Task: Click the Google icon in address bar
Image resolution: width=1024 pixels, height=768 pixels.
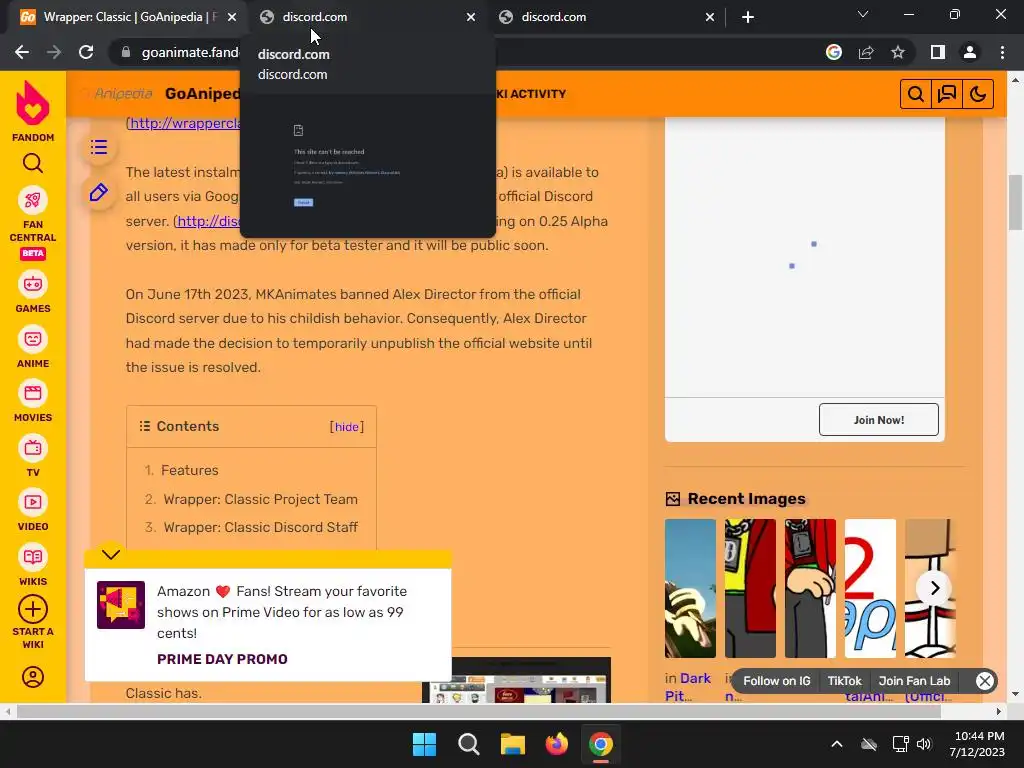Action: tap(834, 52)
